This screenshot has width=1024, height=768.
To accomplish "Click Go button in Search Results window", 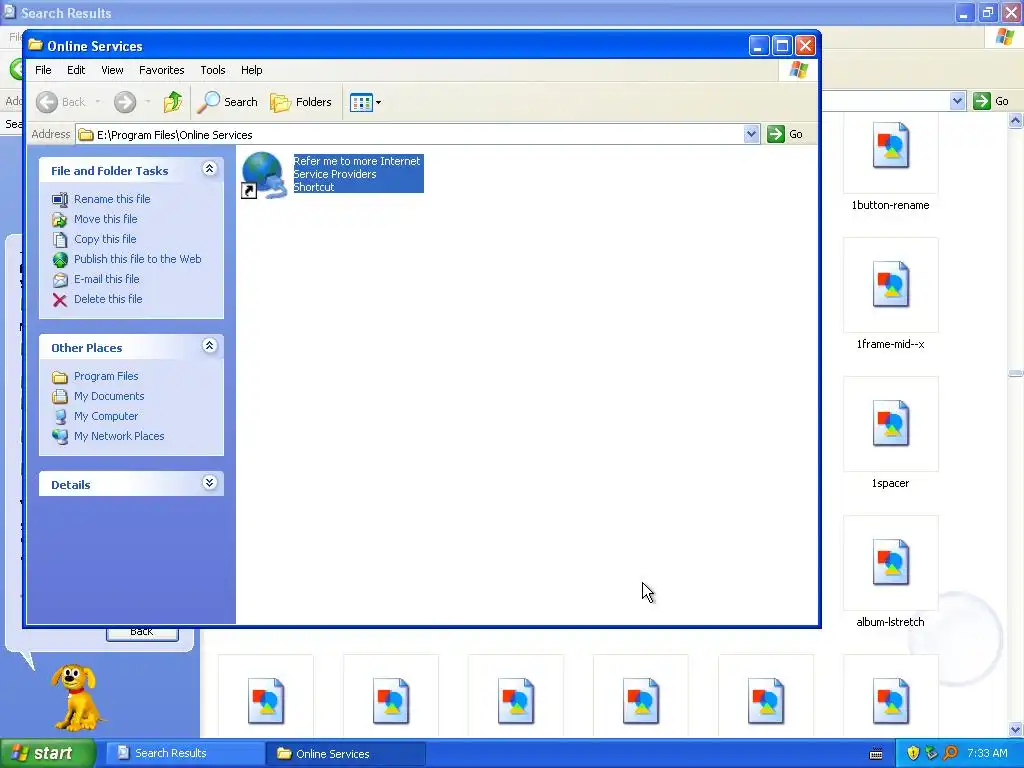I will click(x=991, y=101).
